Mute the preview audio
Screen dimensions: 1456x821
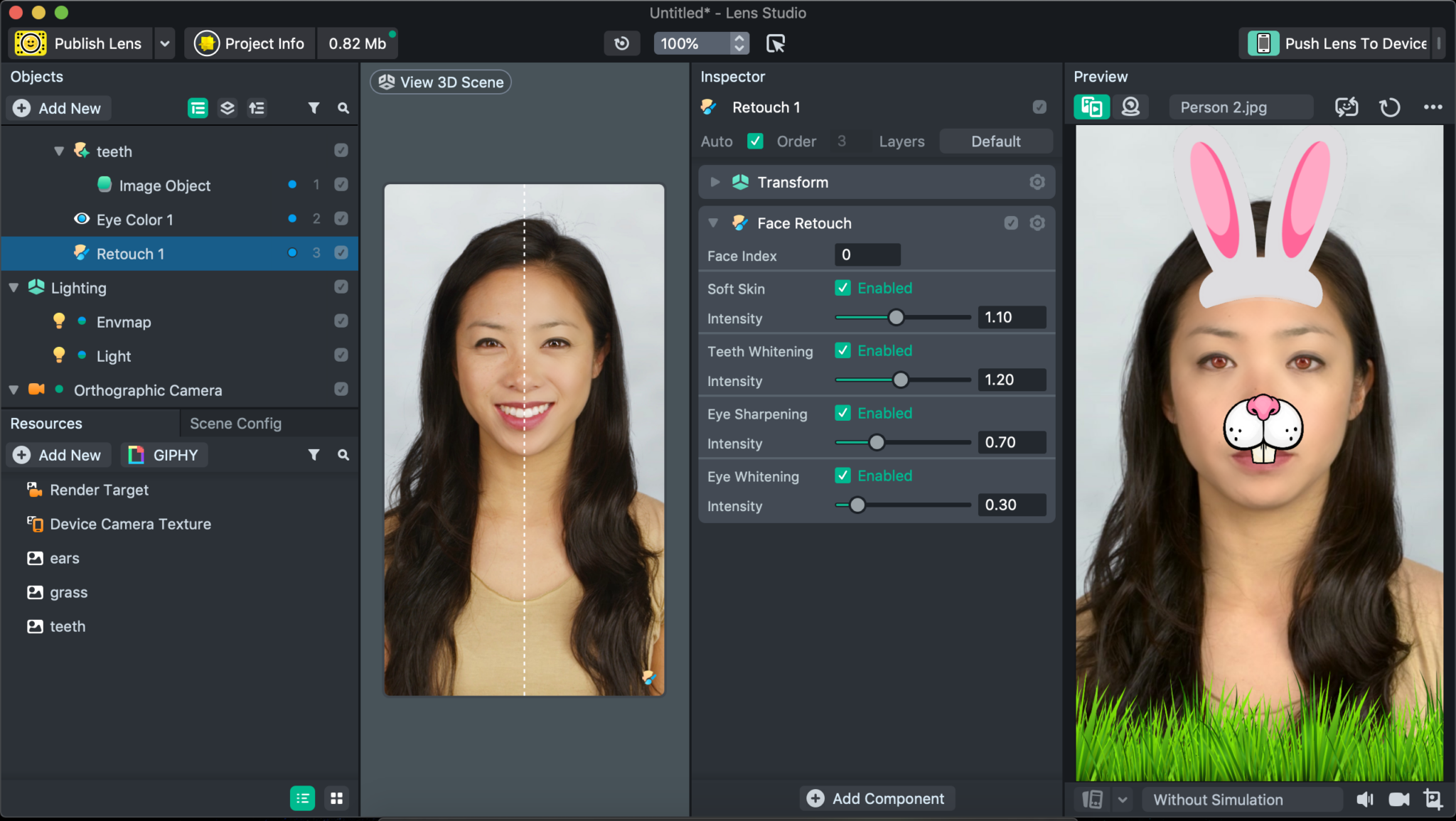click(x=1365, y=799)
